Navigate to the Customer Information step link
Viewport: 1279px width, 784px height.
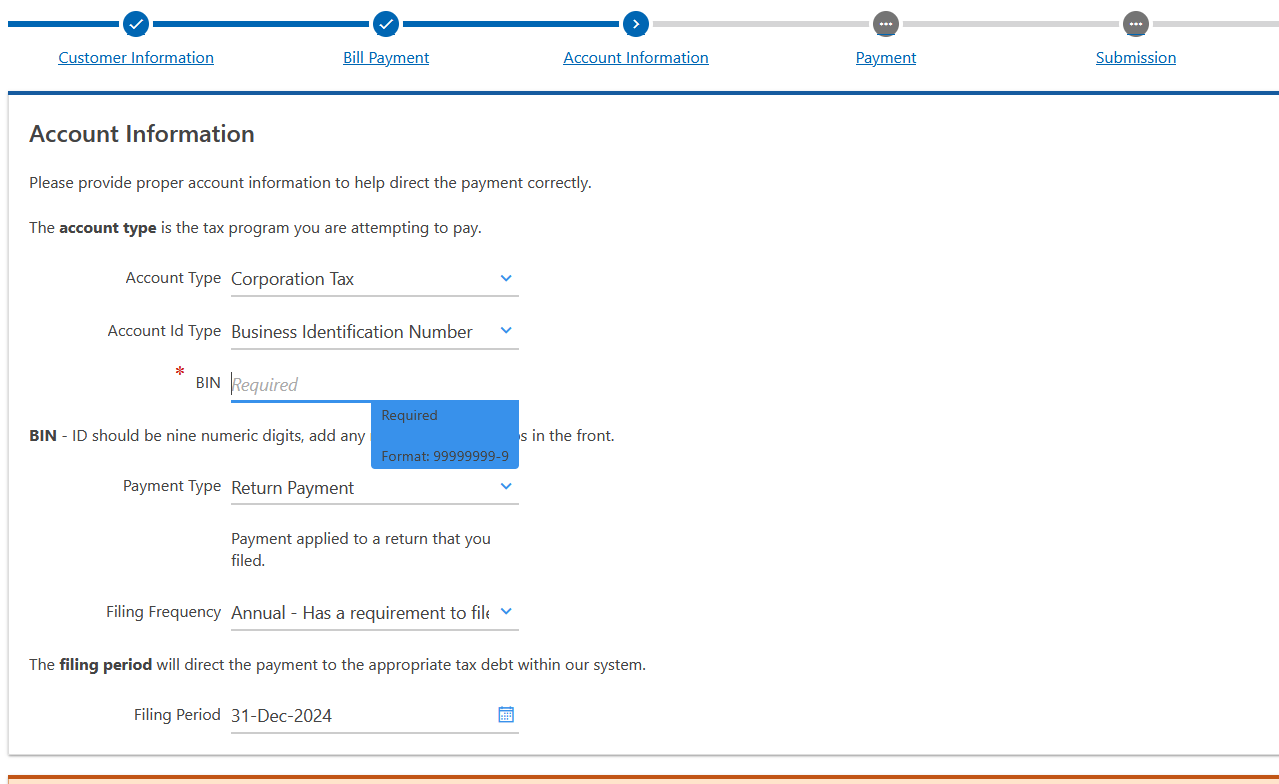(135, 57)
